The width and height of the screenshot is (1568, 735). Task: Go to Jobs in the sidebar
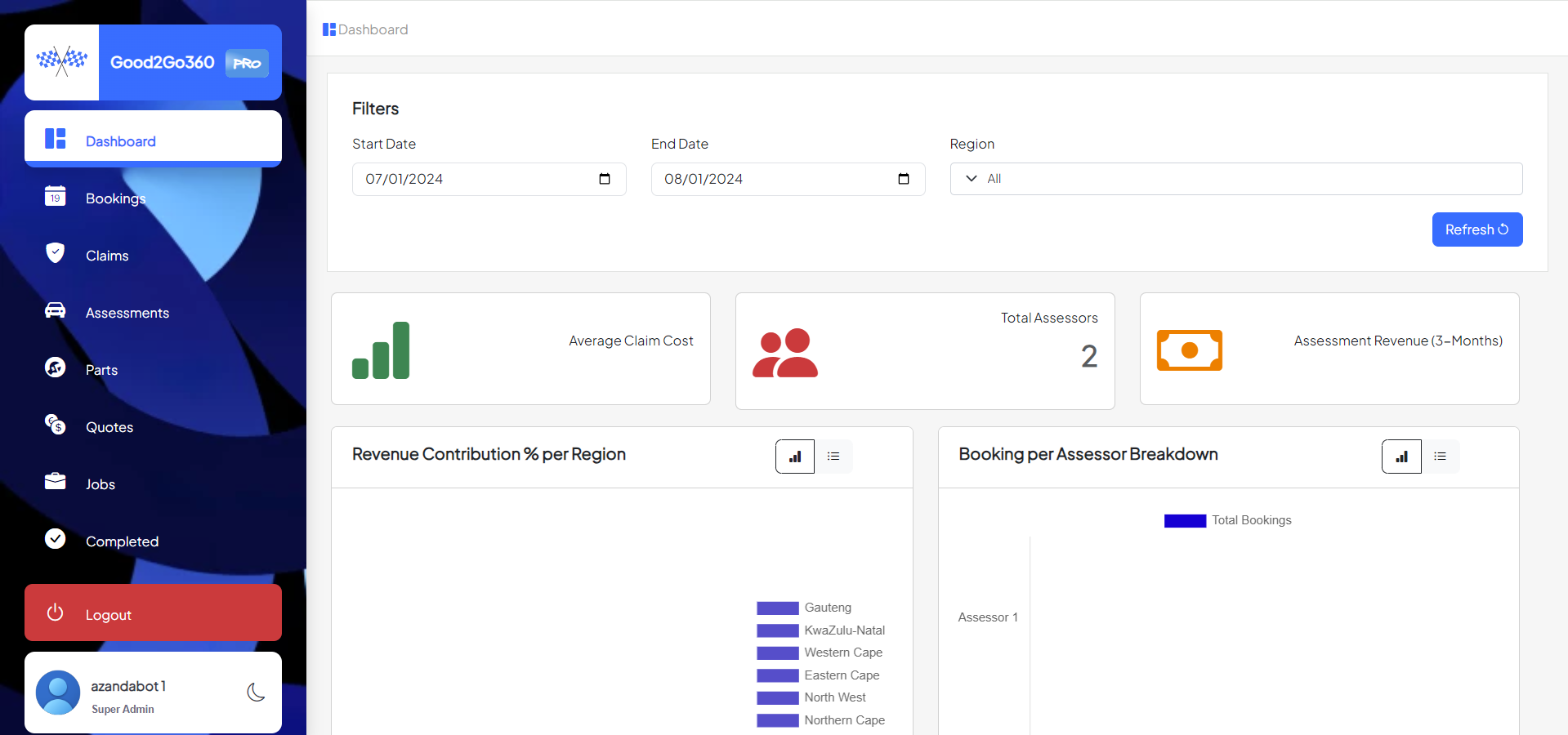tap(153, 483)
